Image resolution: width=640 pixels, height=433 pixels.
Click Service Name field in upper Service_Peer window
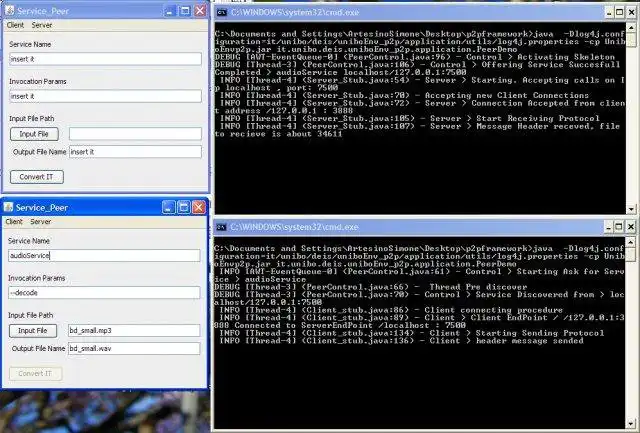click(105, 59)
